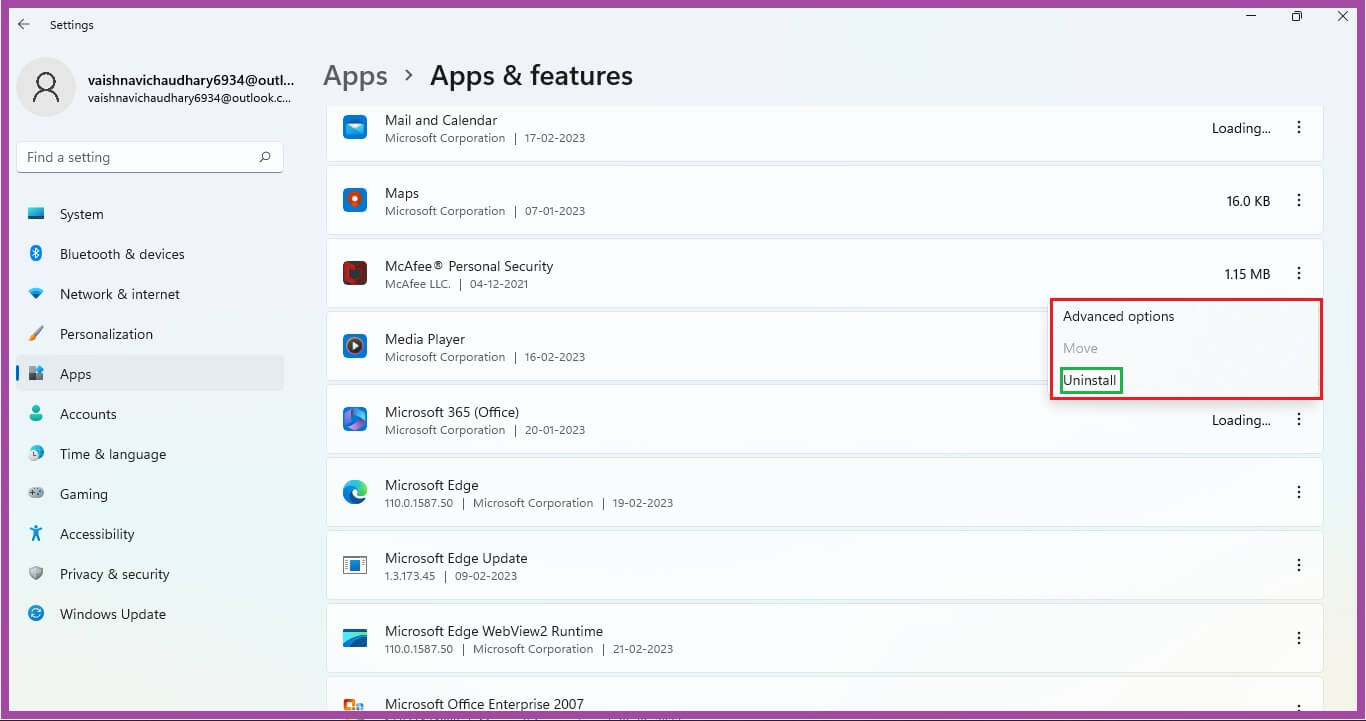Click the System monitor icon
Viewport: 1366px width, 721px height.
click(36, 214)
